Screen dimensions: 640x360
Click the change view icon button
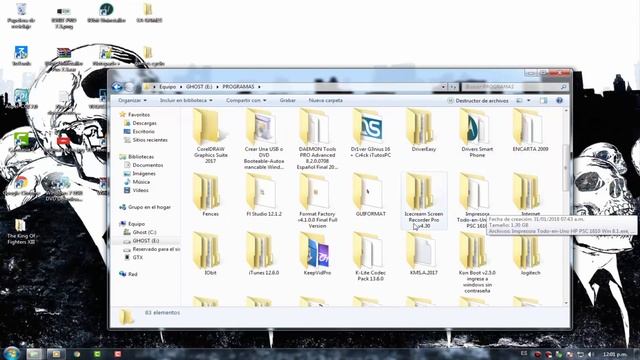click(520, 100)
